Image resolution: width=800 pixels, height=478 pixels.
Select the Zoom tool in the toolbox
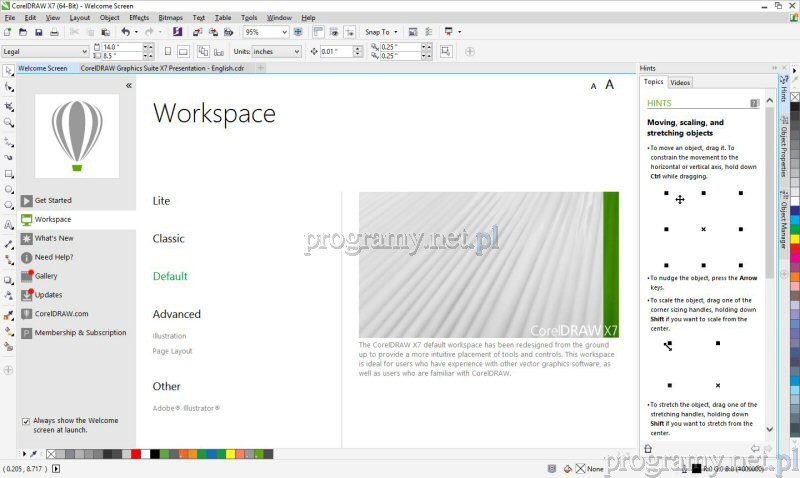click(x=8, y=122)
